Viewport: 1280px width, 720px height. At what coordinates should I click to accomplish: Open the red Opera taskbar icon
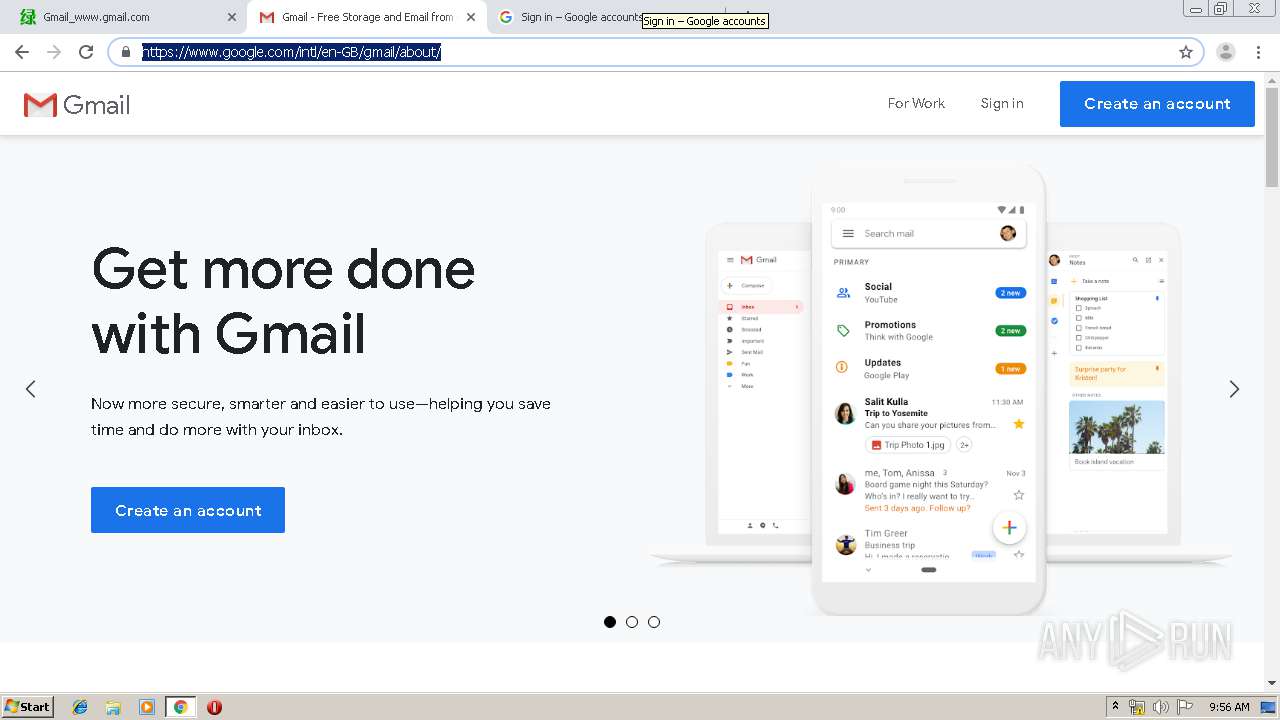tap(214, 707)
